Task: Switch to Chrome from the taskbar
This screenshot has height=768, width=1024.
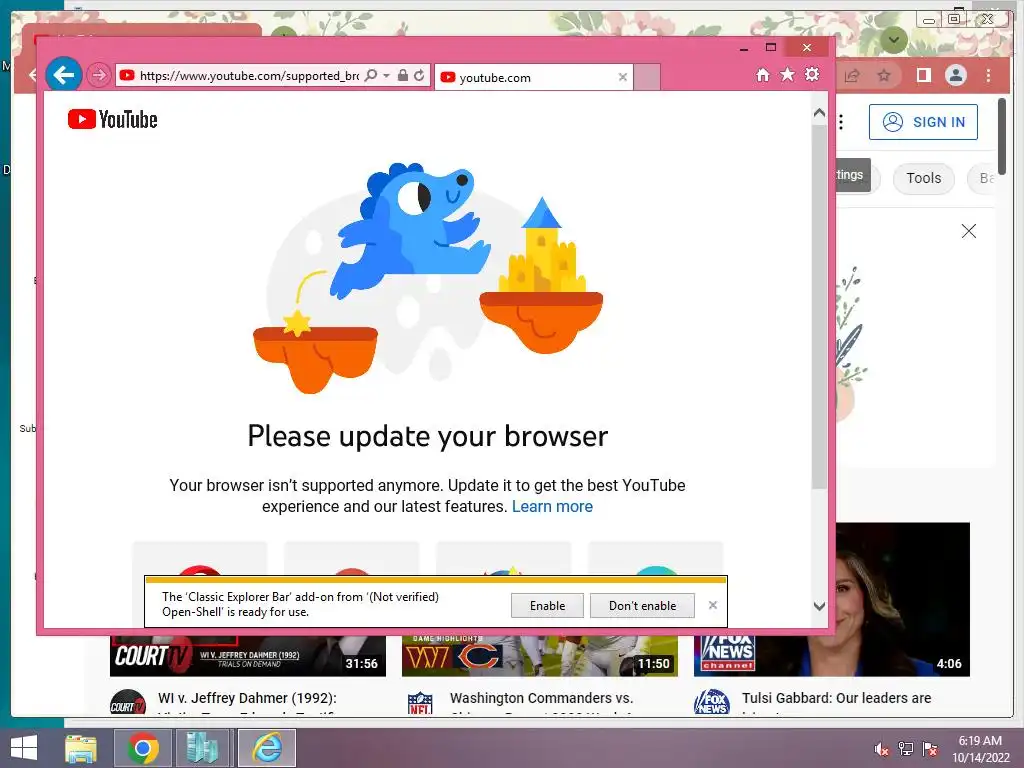Action: click(x=142, y=748)
